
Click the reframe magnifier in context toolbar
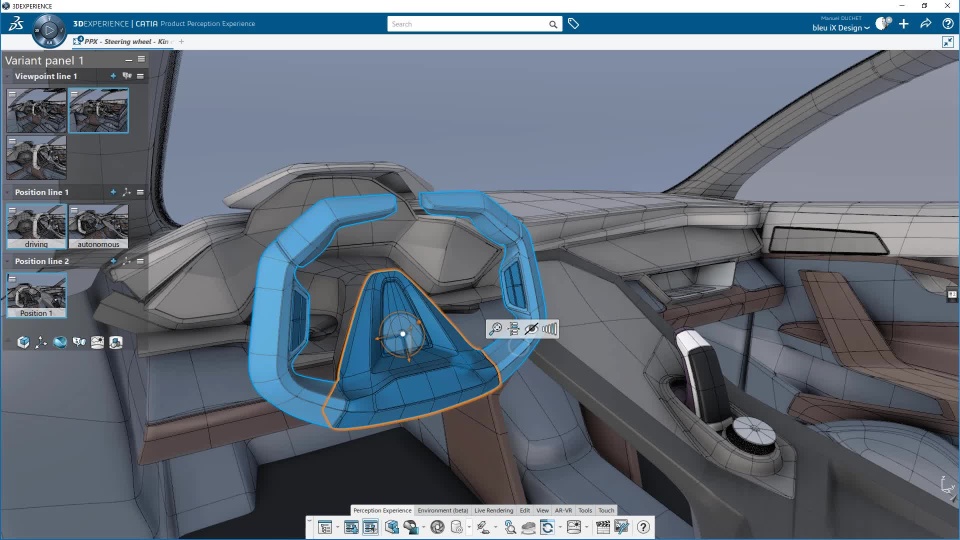click(x=495, y=329)
